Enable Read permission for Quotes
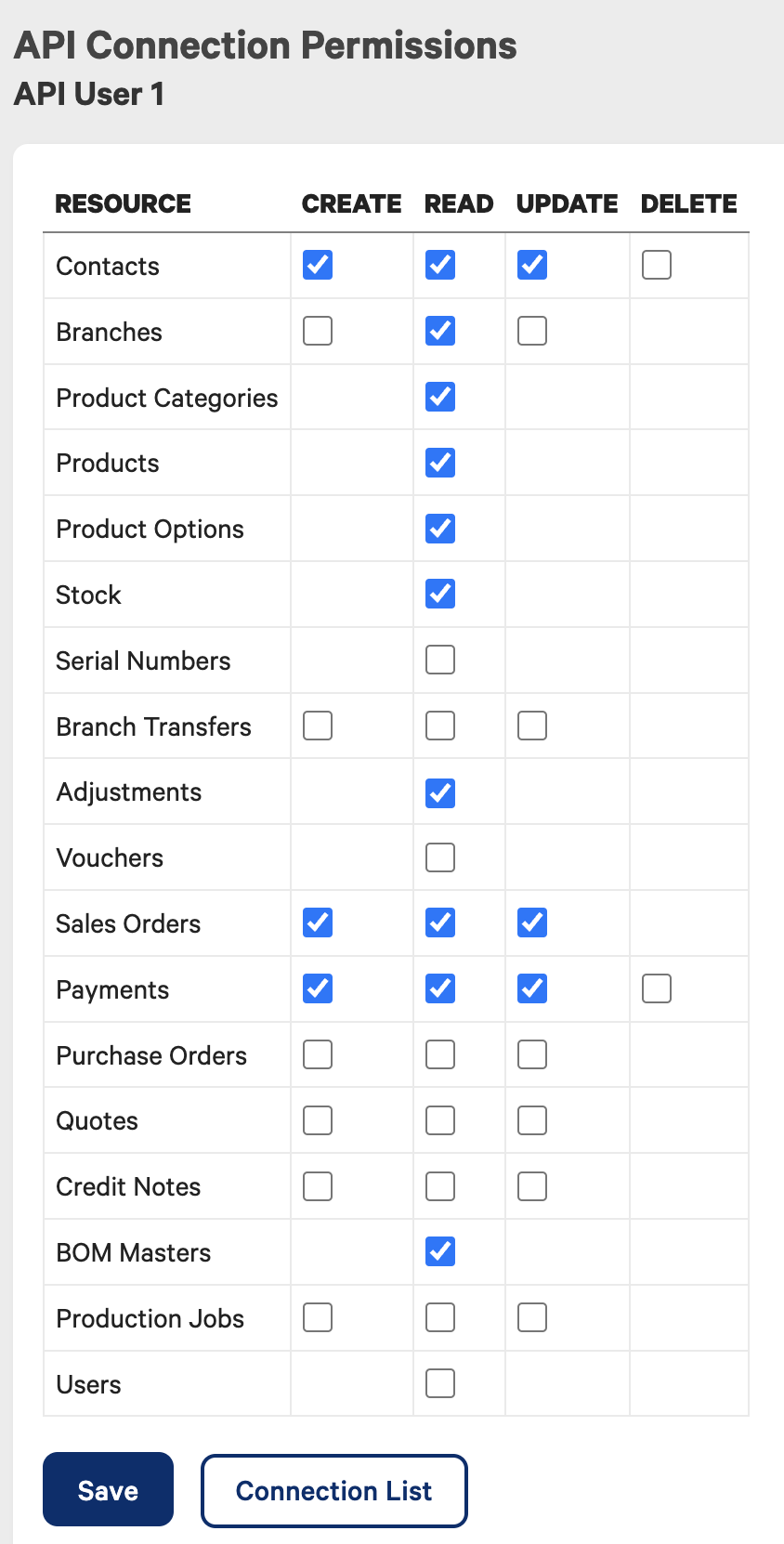The height and width of the screenshot is (1544, 784). pyautogui.click(x=440, y=1120)
